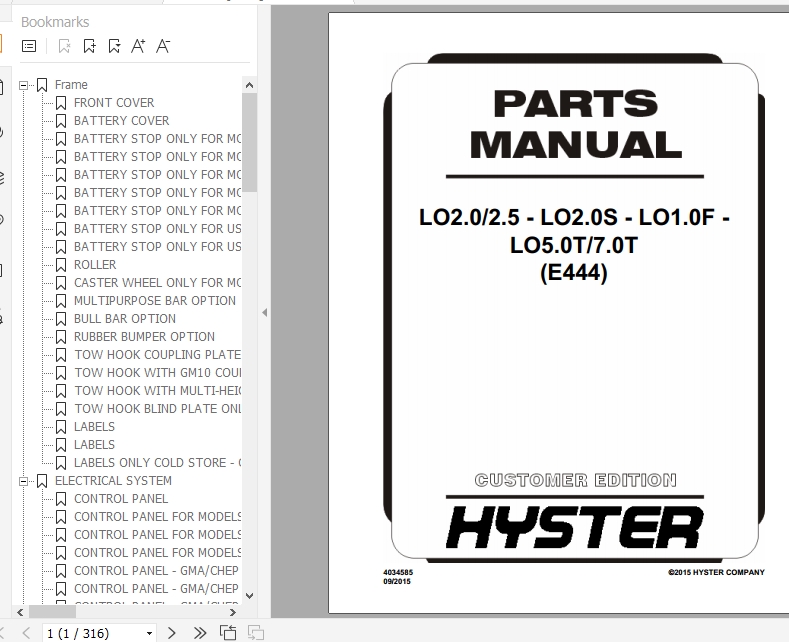The height and width of the screenshot is (642, 789).
Task: Go to the previous page
Action: click(x=27, y=633)
